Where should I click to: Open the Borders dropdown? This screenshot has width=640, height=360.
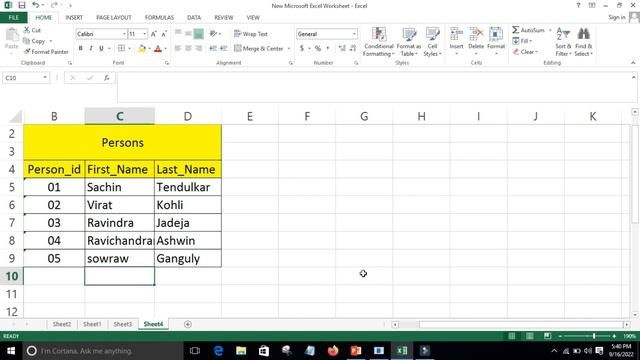pyautogui.click(x=130, y=49)
